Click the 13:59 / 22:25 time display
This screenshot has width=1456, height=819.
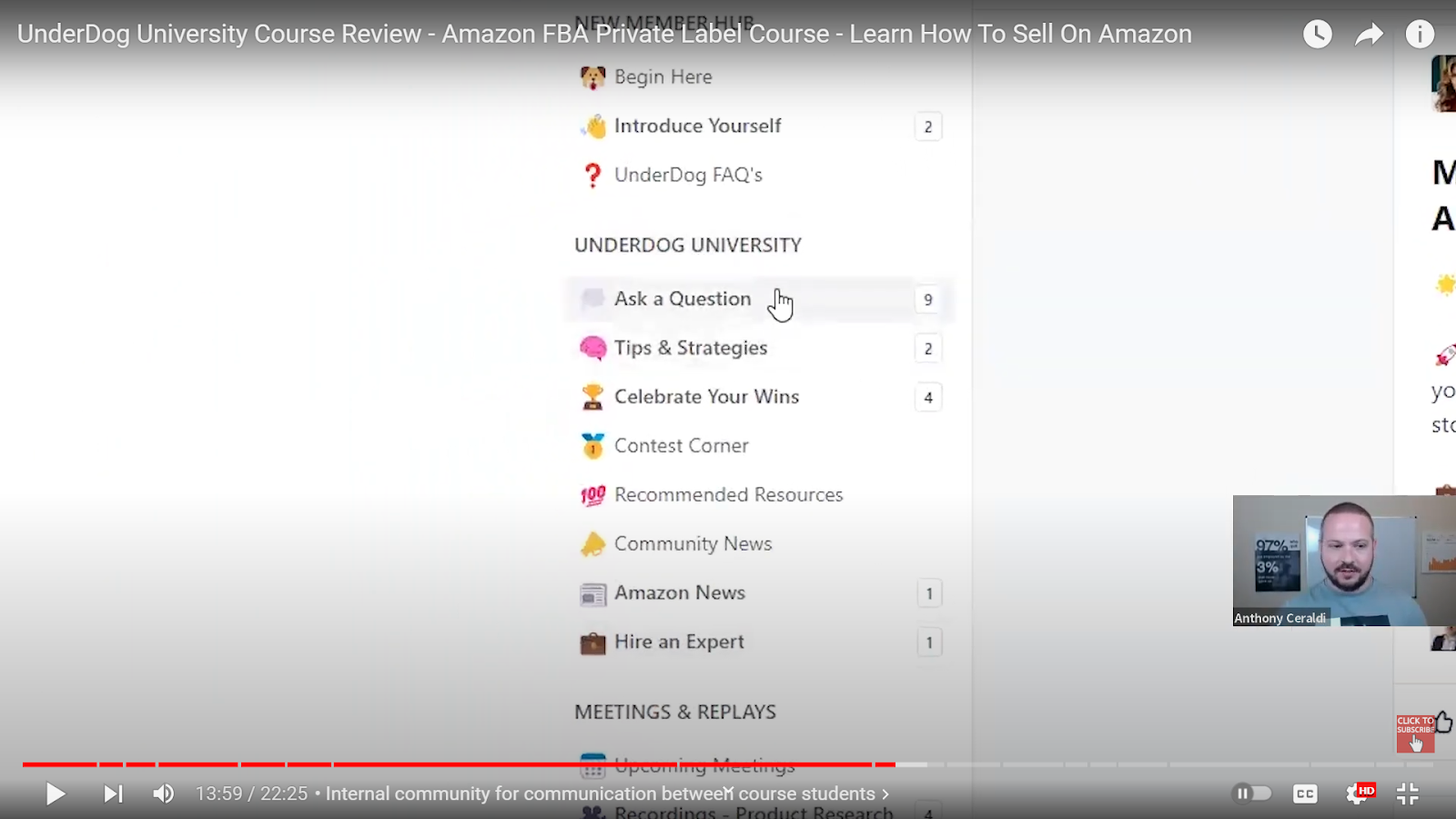tap(252, 794)
